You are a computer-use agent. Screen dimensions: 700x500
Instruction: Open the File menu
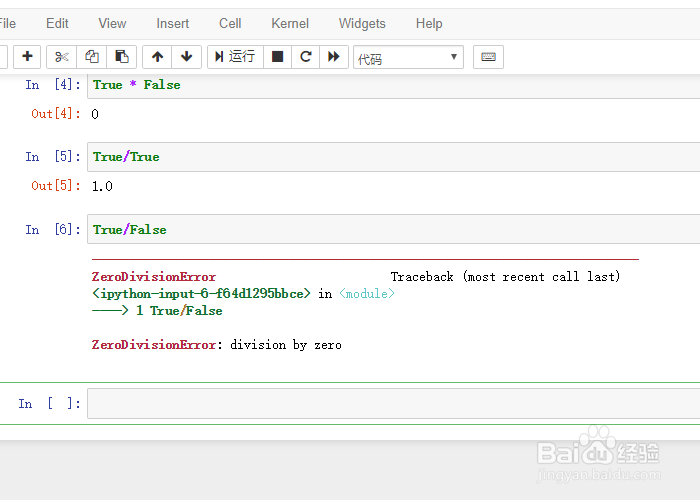pyautogui.click(x=7, y=23)
